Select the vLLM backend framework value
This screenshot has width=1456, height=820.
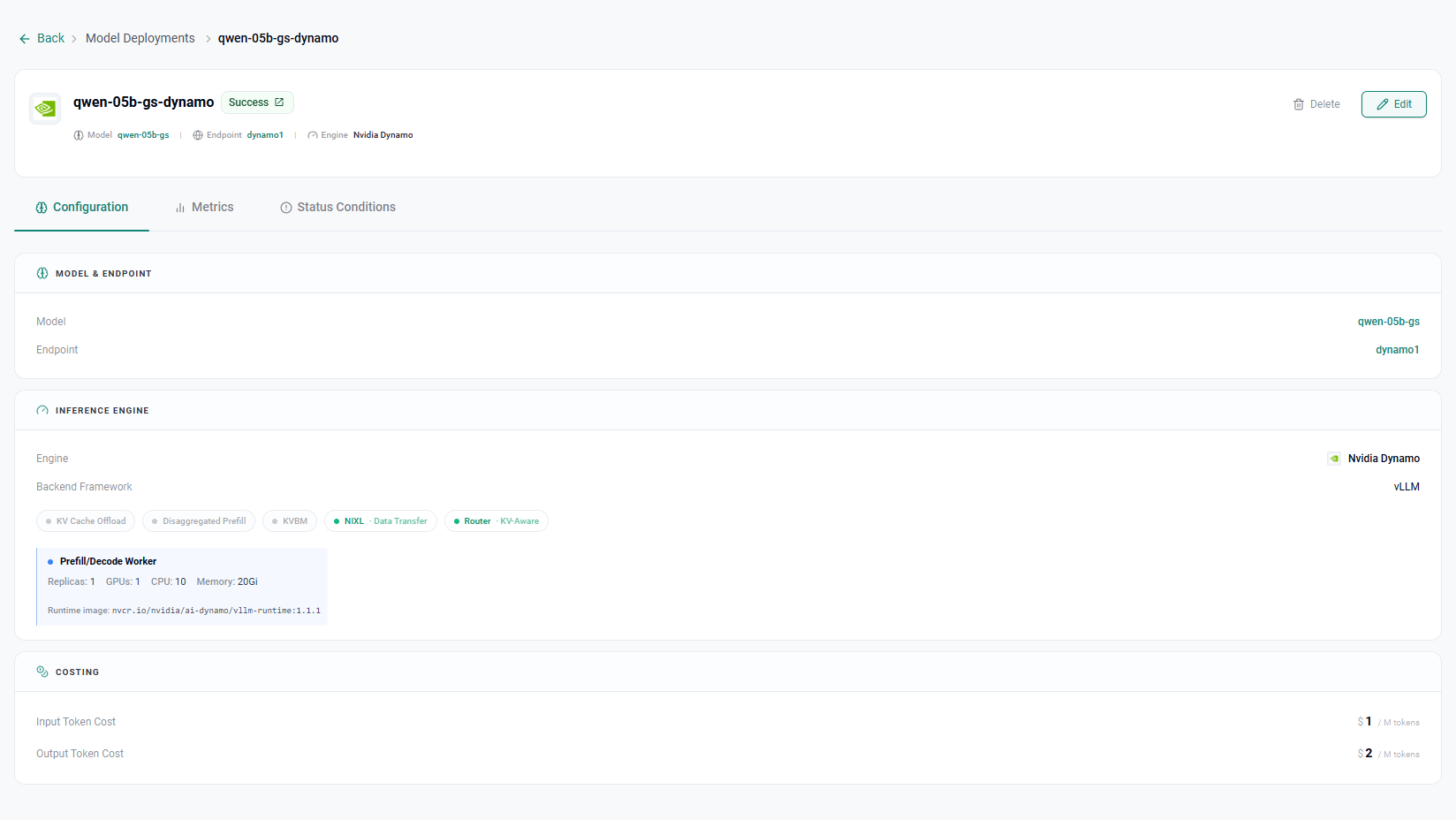click(x=1407, y=487)
